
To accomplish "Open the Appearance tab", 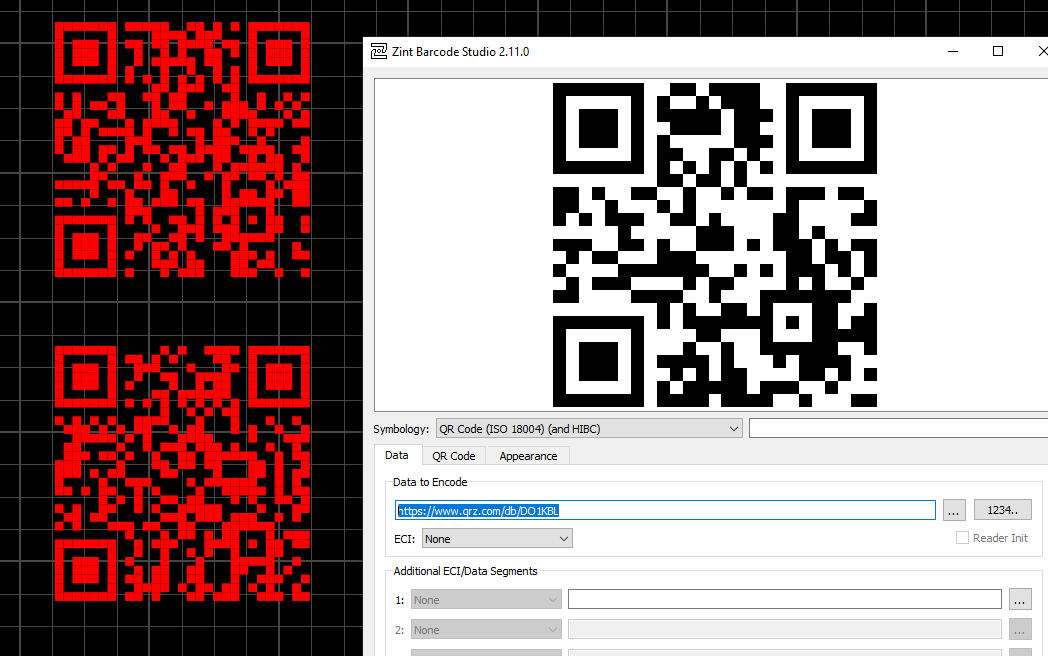I will (528, 456).
